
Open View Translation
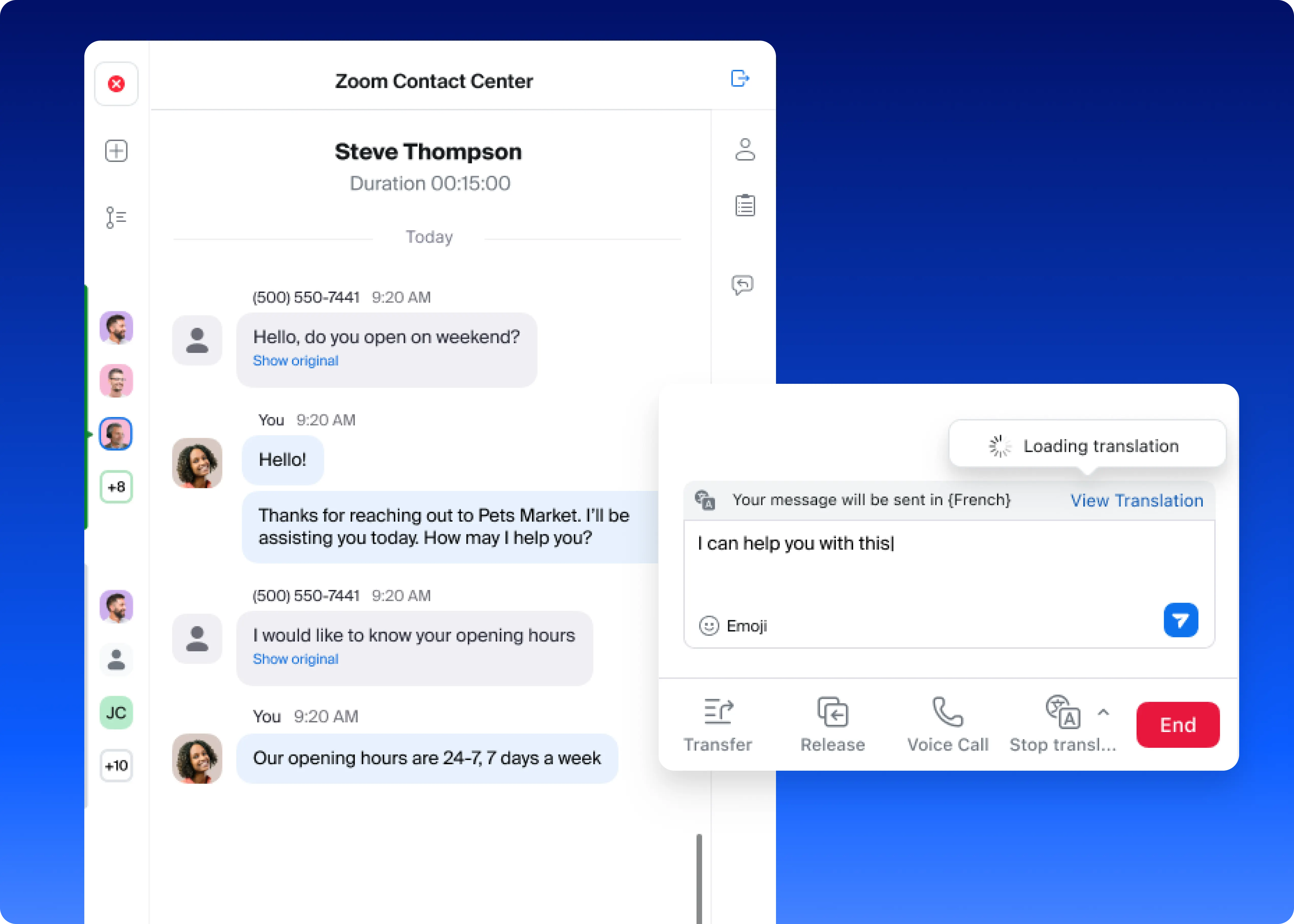1136,500
